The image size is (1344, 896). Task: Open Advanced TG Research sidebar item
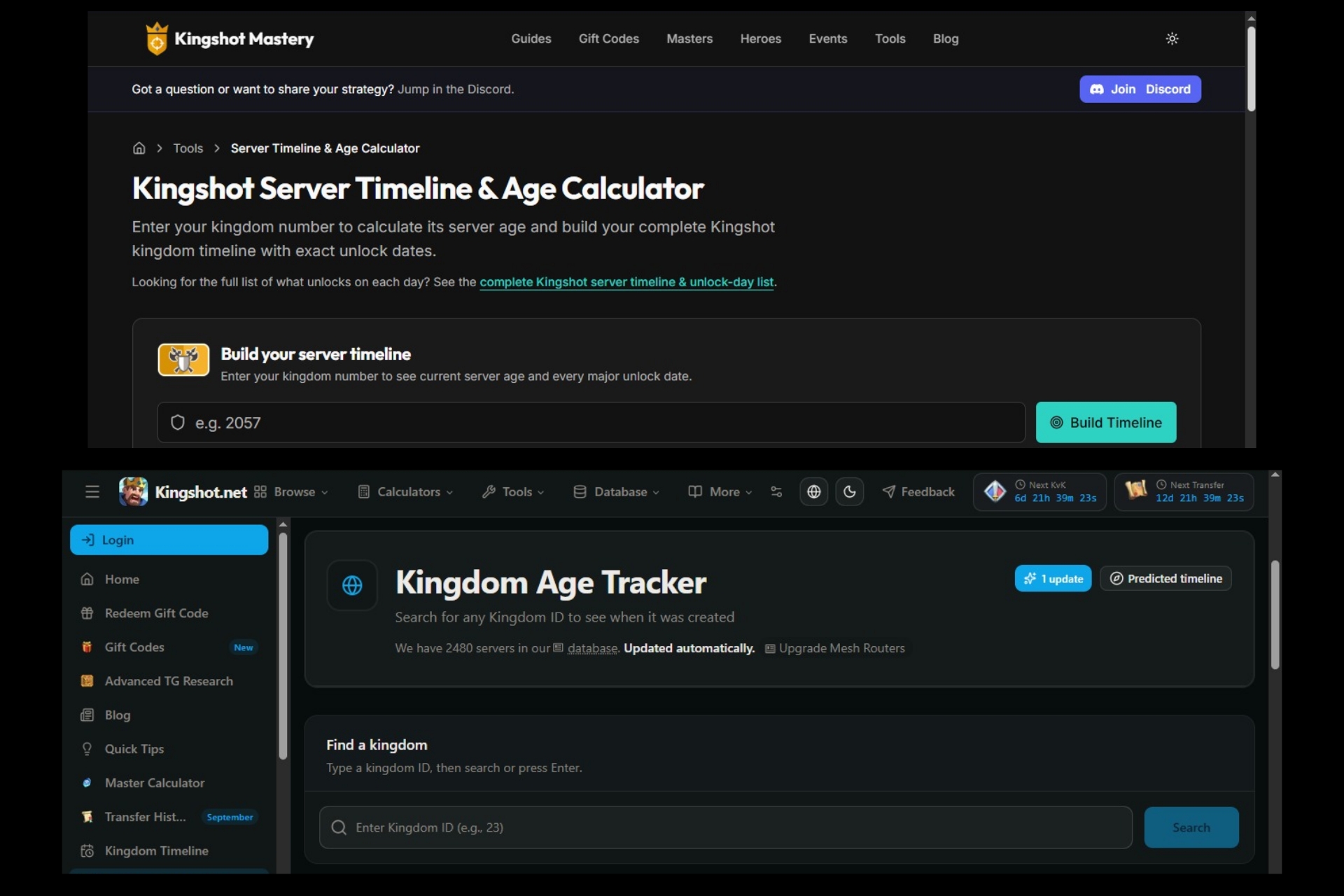[169, 681]
